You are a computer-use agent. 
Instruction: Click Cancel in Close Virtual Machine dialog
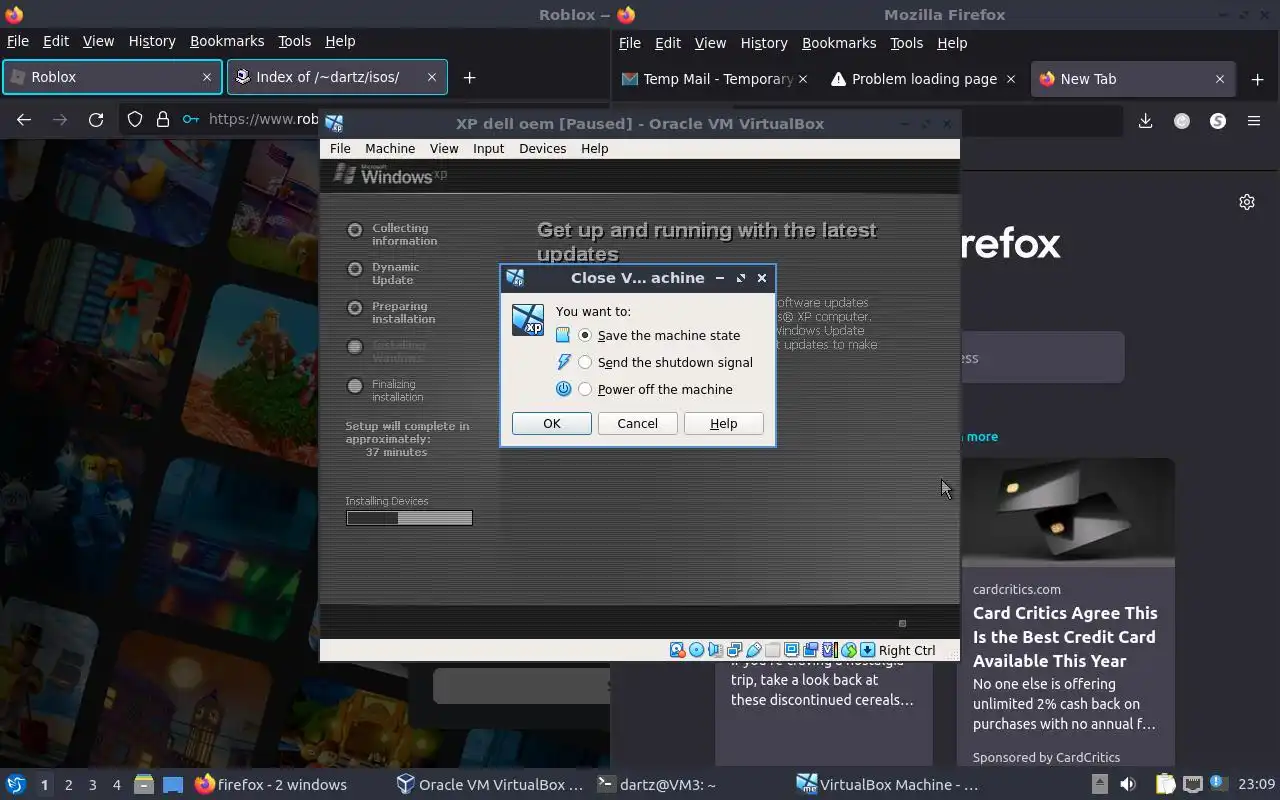tap(637, 423)
